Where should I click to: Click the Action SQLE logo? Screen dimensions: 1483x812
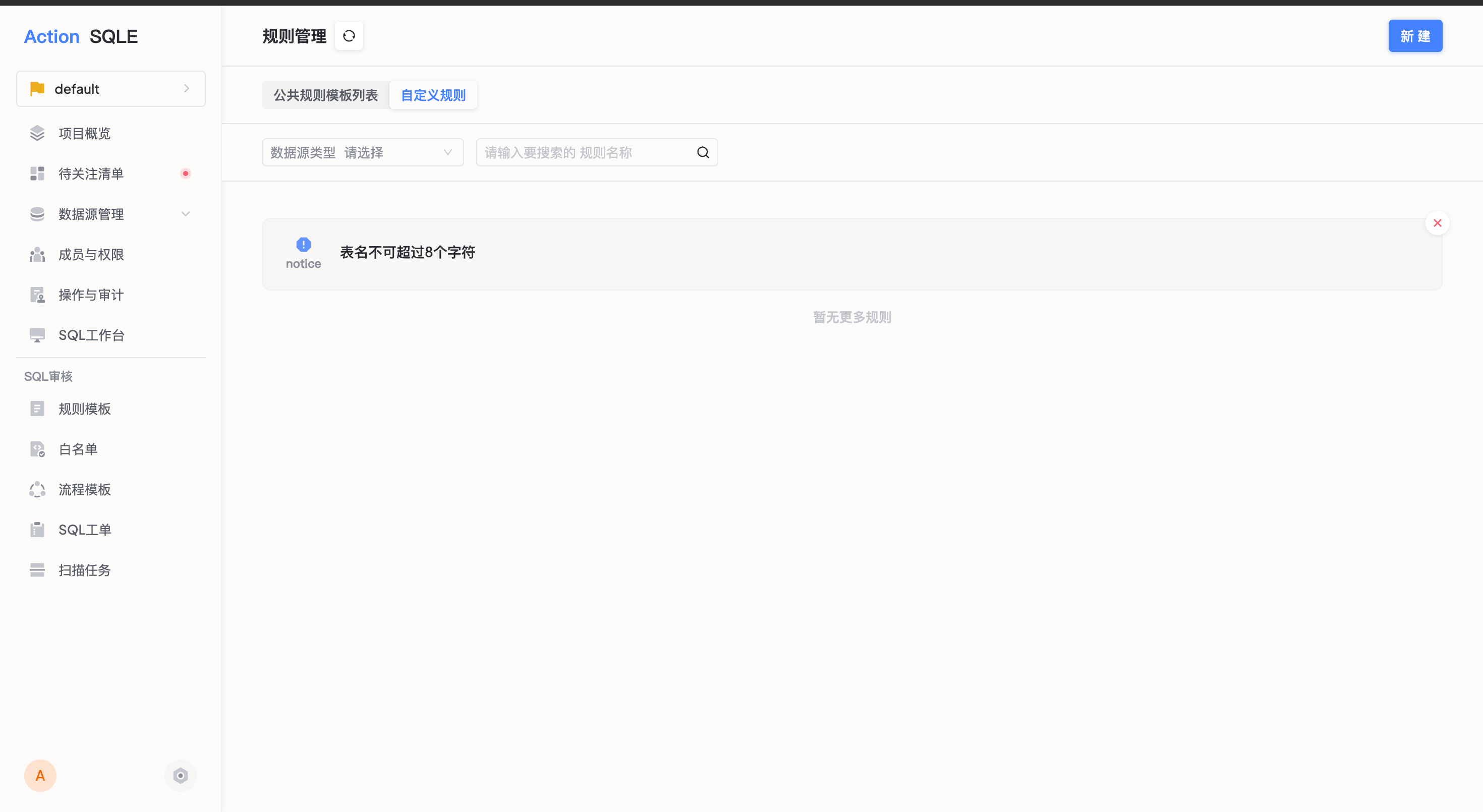(81, 36)
